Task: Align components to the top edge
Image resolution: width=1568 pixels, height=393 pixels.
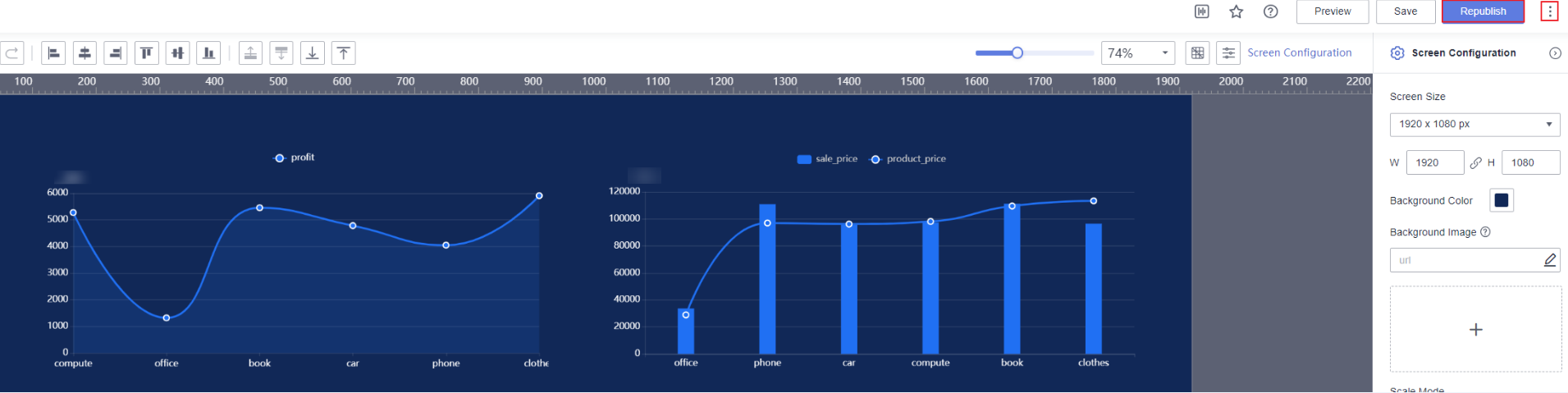Action: [147, 53]
